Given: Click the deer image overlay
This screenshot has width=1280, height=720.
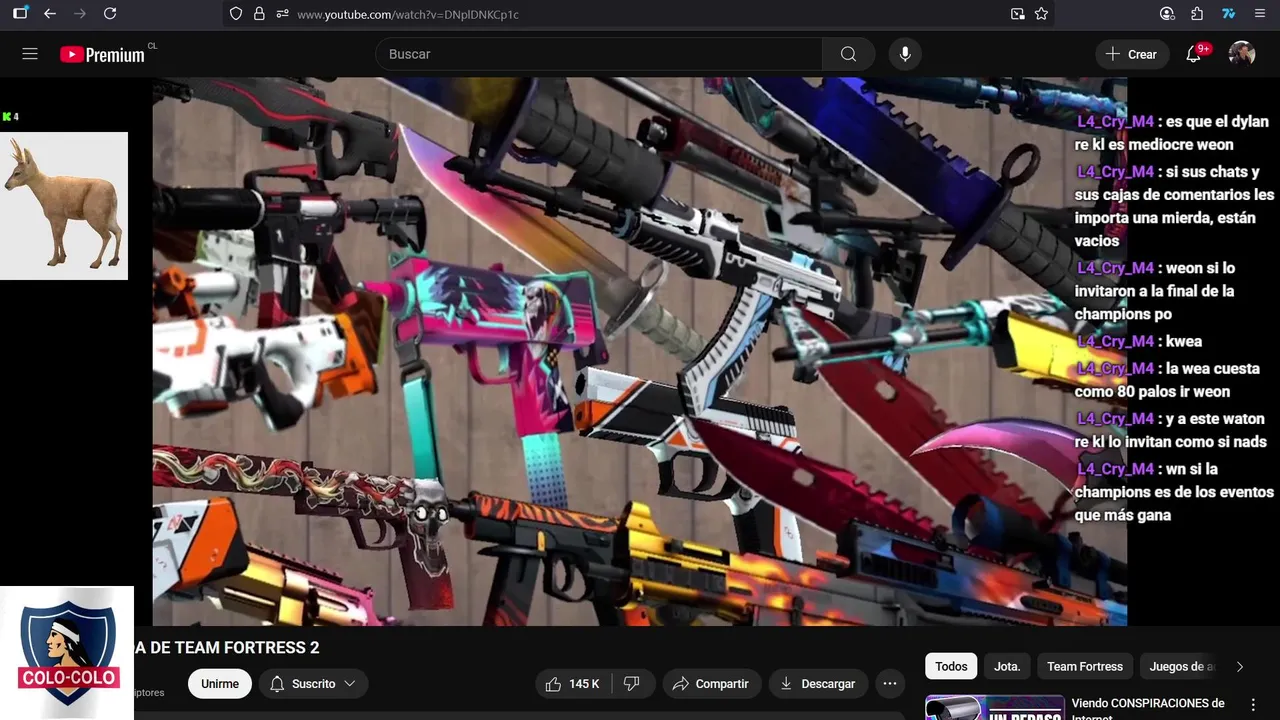Looking at the screenshot, I should (64, 206).
